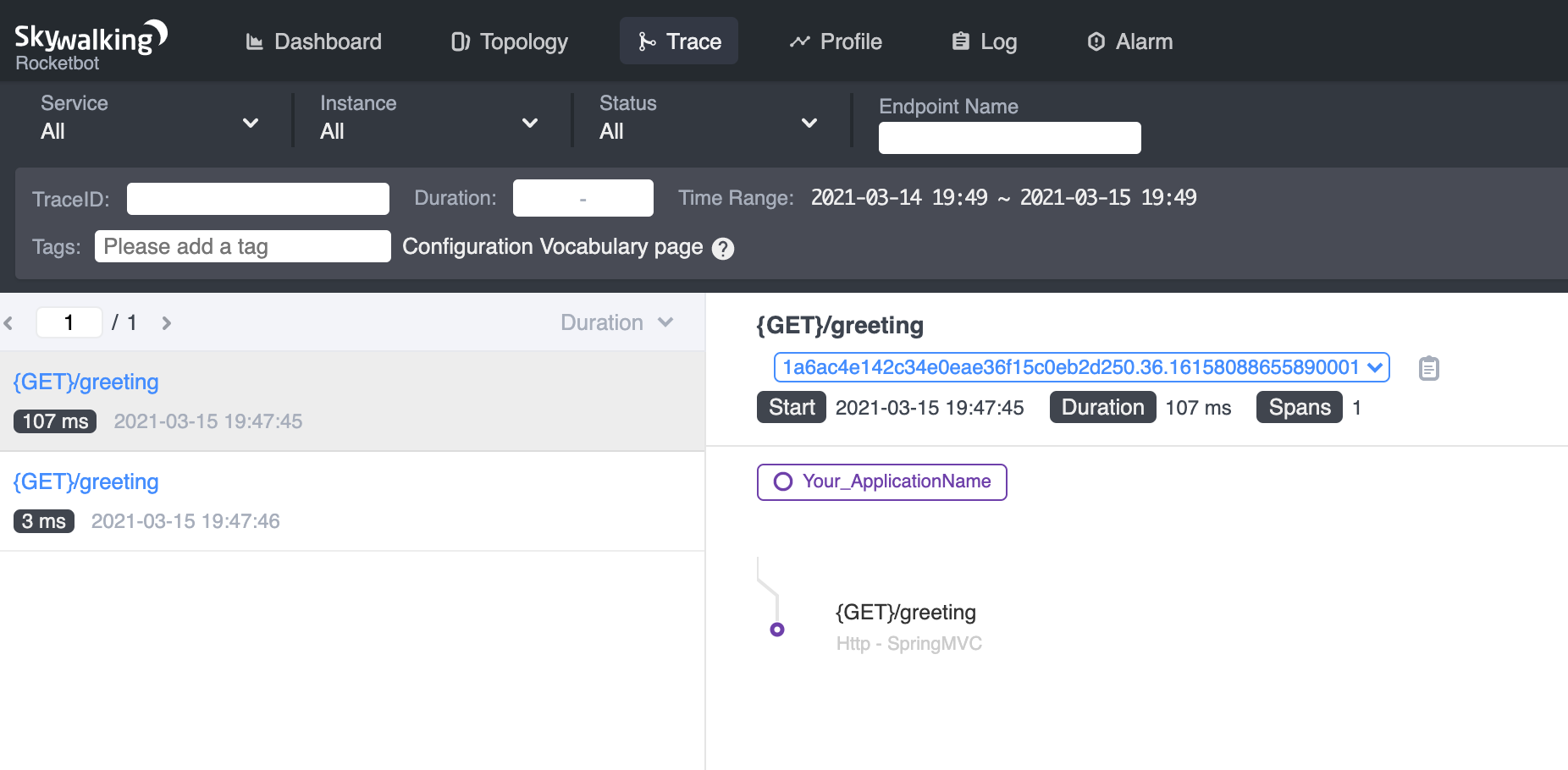
Task: Open the Duration sort dropdown
Action: 617,322
